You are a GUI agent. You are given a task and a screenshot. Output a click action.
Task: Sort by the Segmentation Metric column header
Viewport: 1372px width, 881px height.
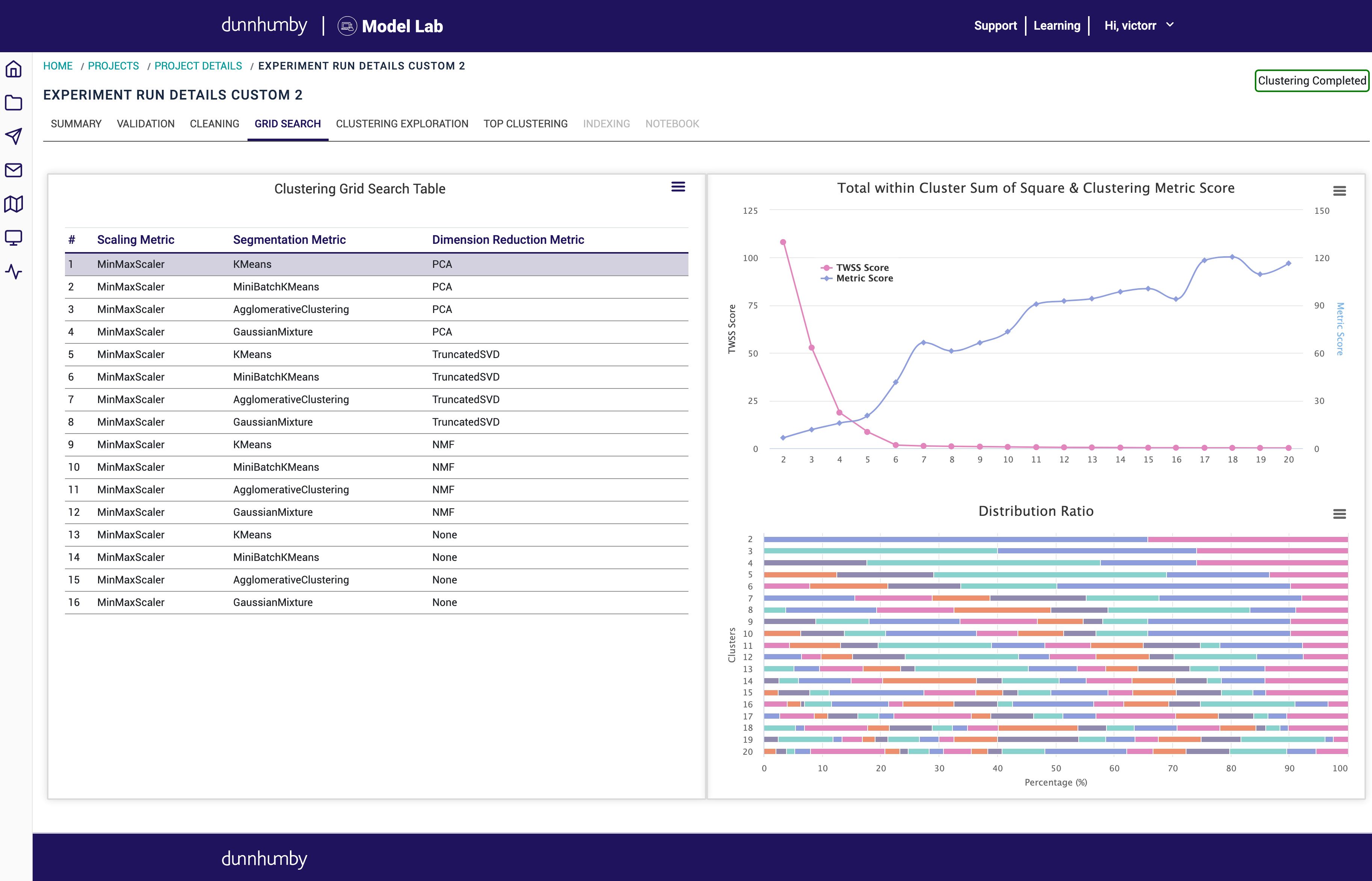pos(289,240)
